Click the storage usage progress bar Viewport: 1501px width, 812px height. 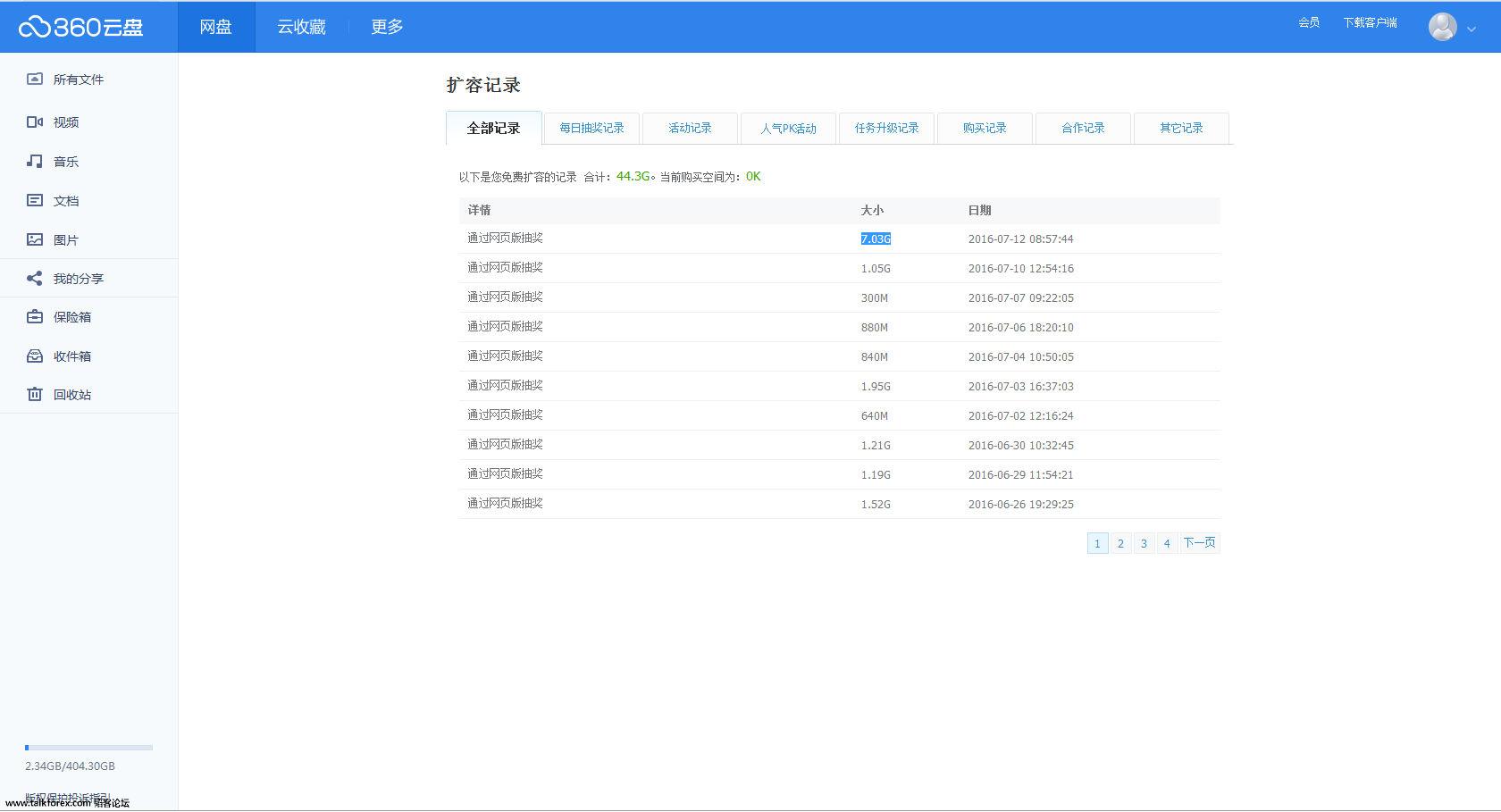click(x=88, y=747)
